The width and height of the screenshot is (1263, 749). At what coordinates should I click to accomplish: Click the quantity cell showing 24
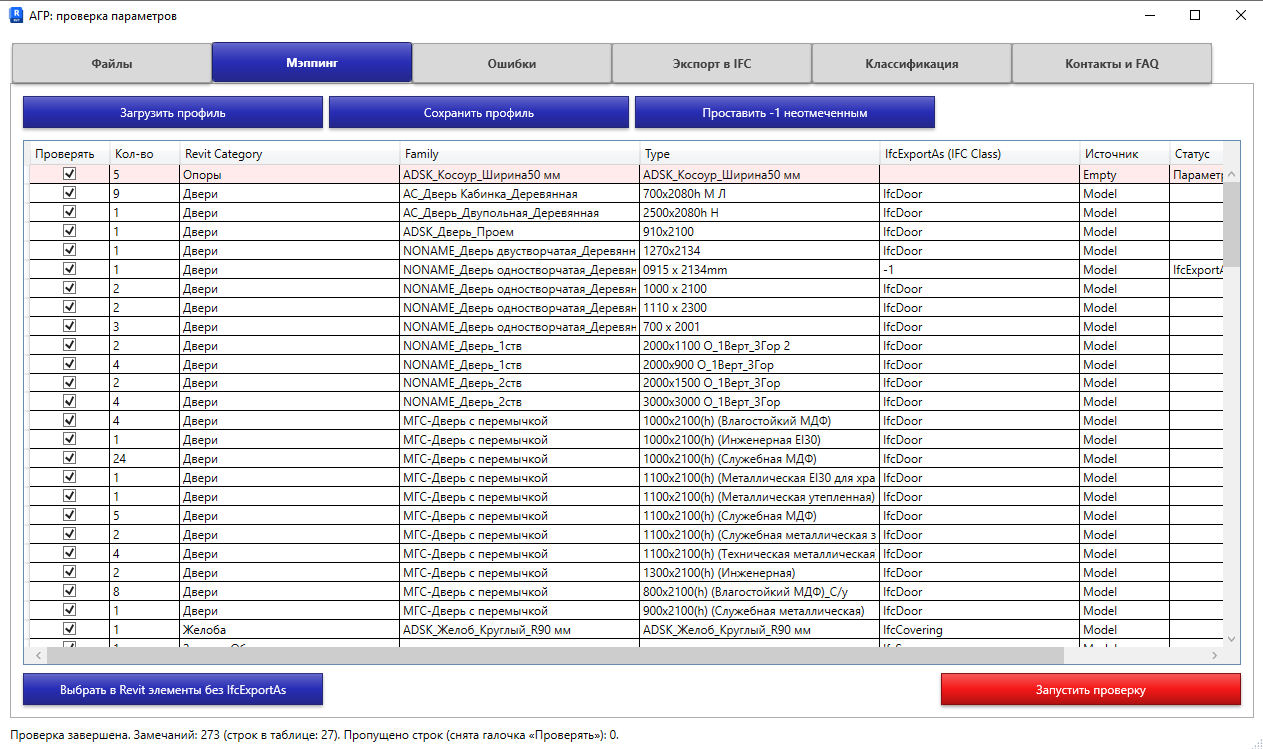click(x=145, y=459)
